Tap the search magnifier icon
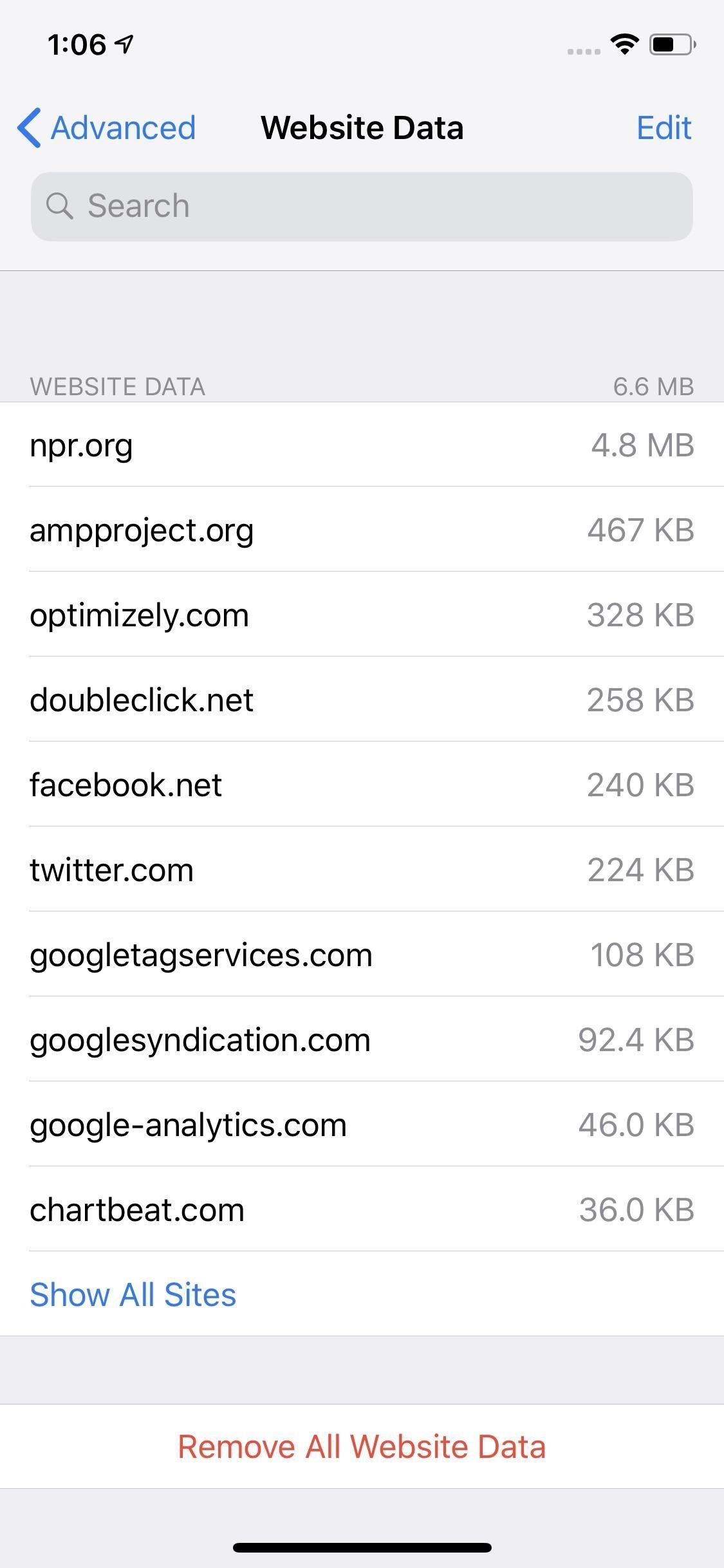This screenshot has width=724, height=1568. 59,206
